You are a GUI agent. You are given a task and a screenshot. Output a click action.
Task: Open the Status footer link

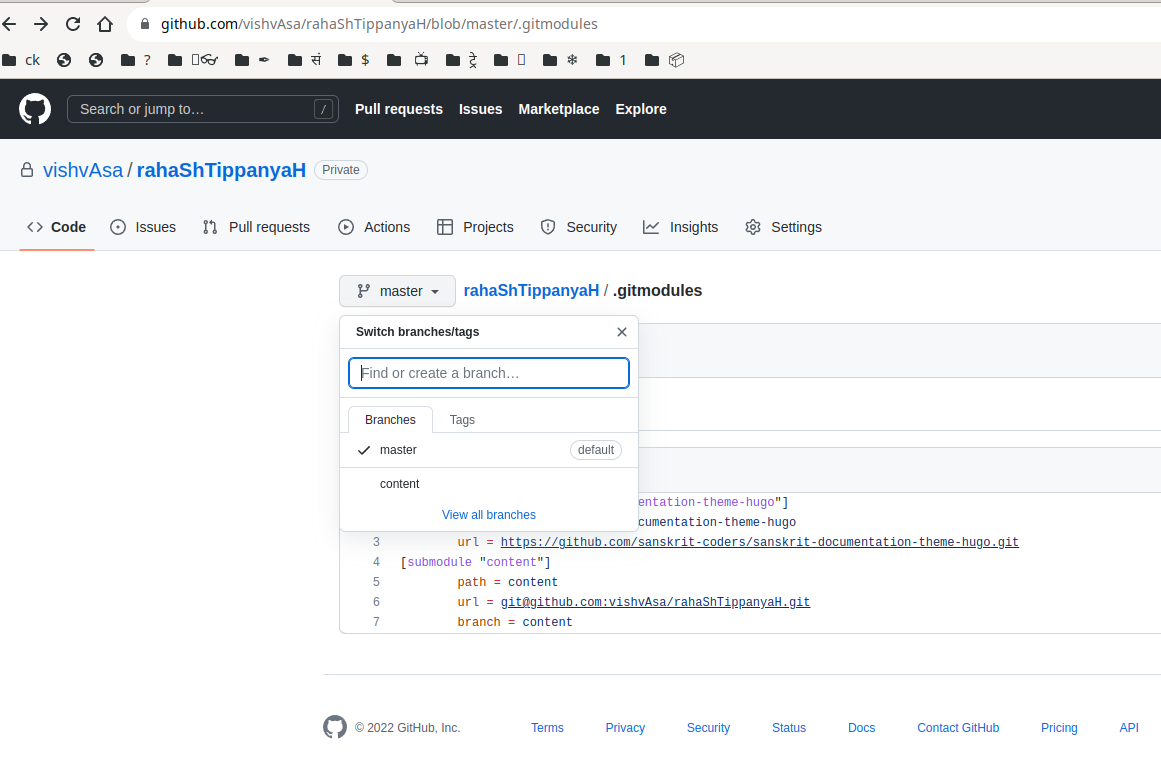click(x=789, y=728)
